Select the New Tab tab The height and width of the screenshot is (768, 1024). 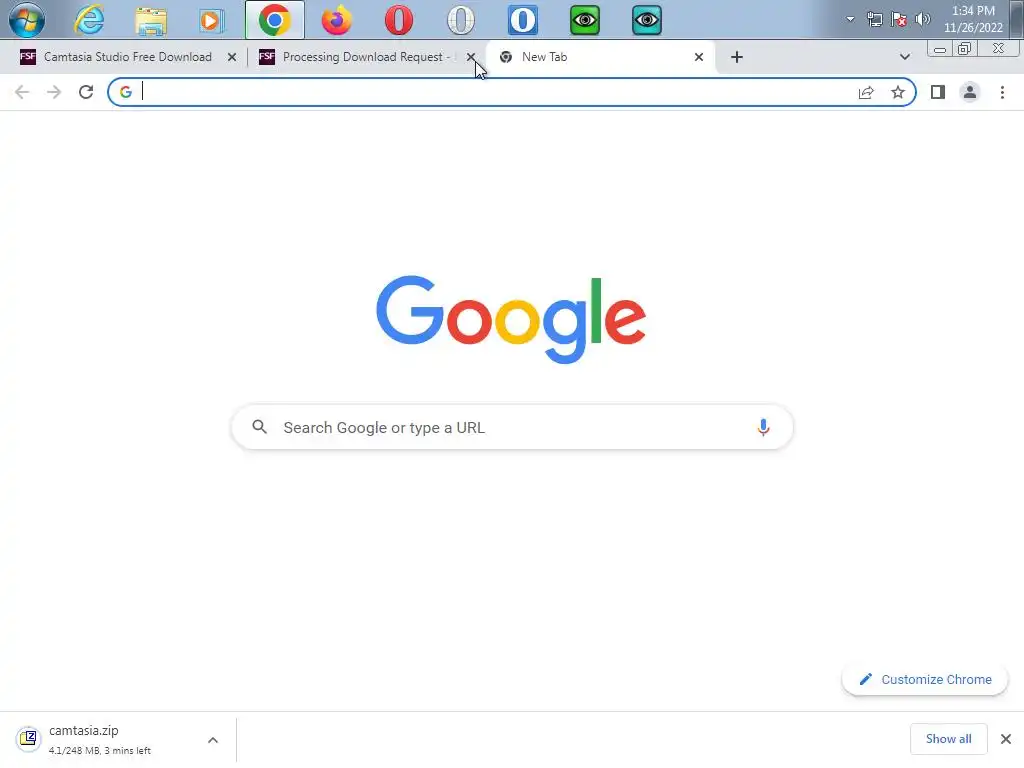(x=601, y=57)
